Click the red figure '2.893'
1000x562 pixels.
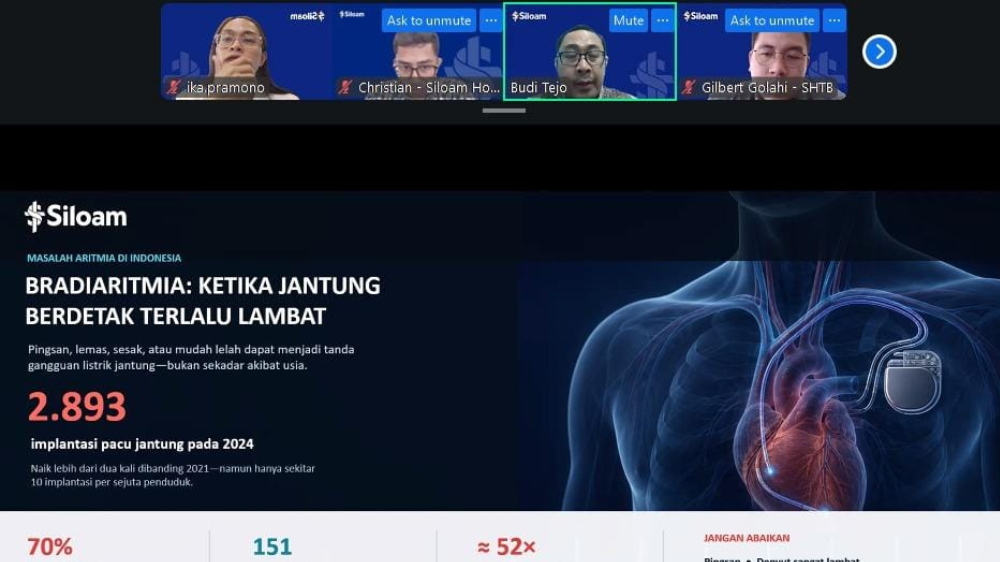click(77, 407)
